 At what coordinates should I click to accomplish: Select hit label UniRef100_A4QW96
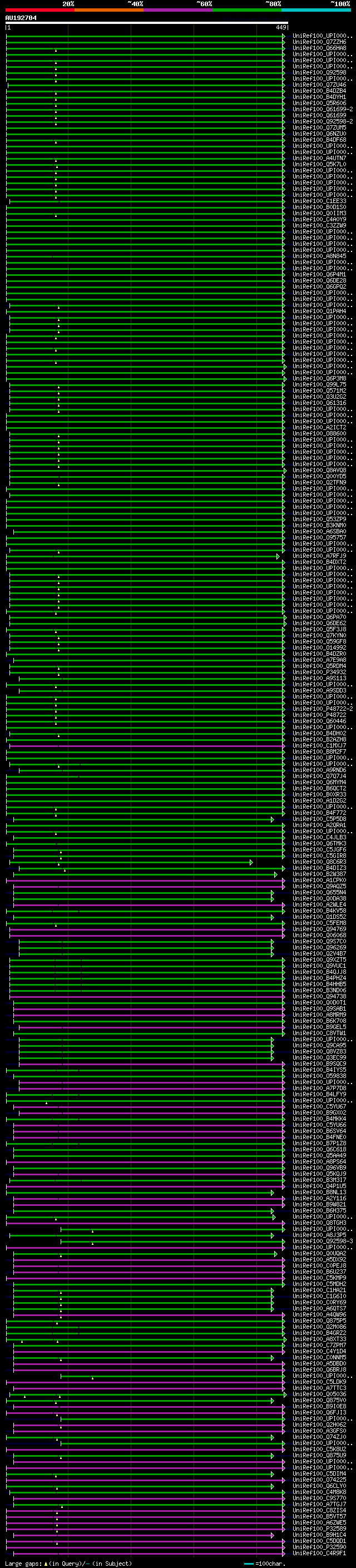319,1315
